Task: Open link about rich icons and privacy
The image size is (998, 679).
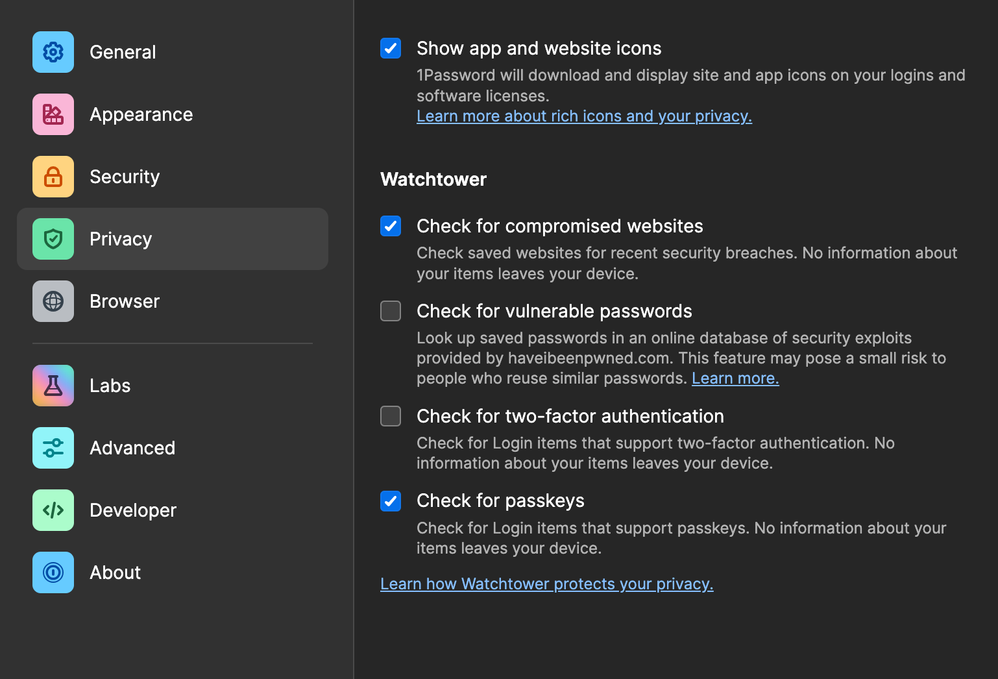Action: (584, 116)
